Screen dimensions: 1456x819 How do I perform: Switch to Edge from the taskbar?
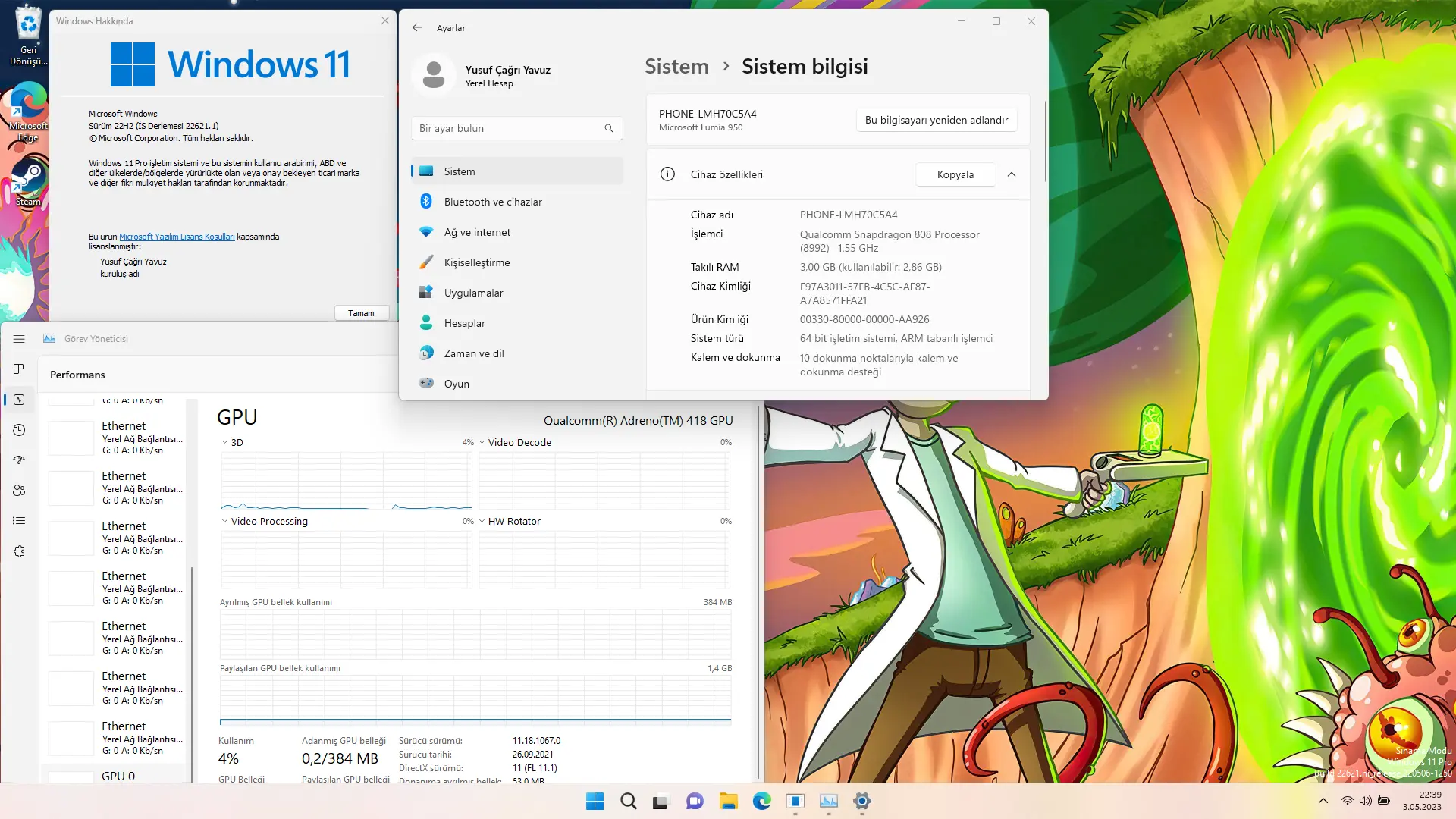(x=762, y=801)
